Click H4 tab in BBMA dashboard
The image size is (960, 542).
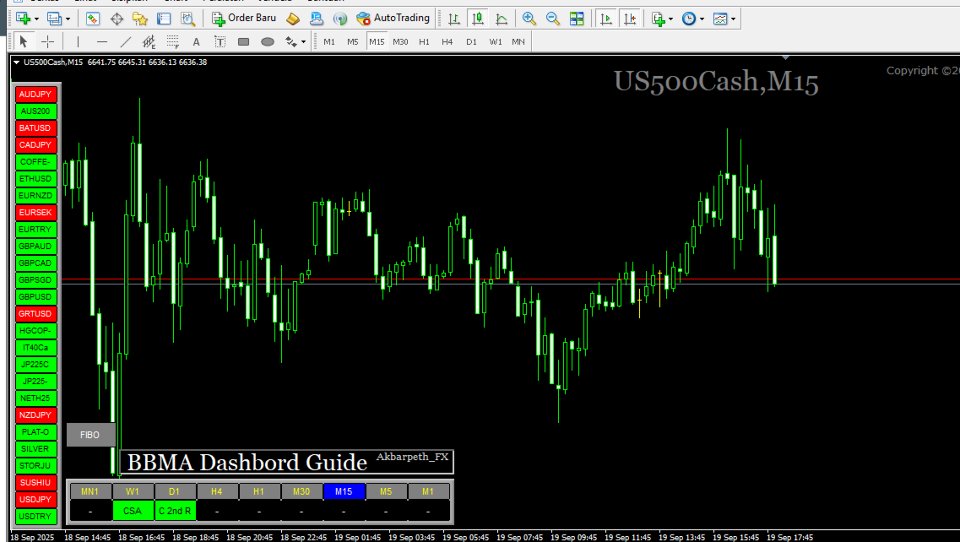click(x=217, y=491)
